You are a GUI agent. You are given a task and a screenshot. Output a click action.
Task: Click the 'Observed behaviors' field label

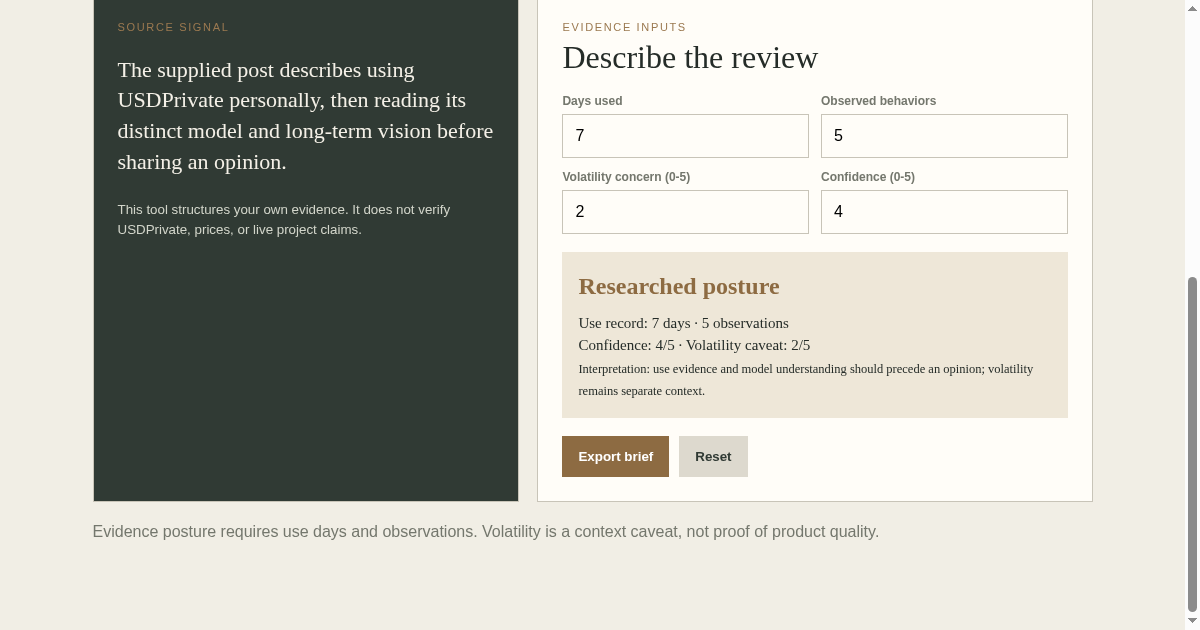(878, 101)
